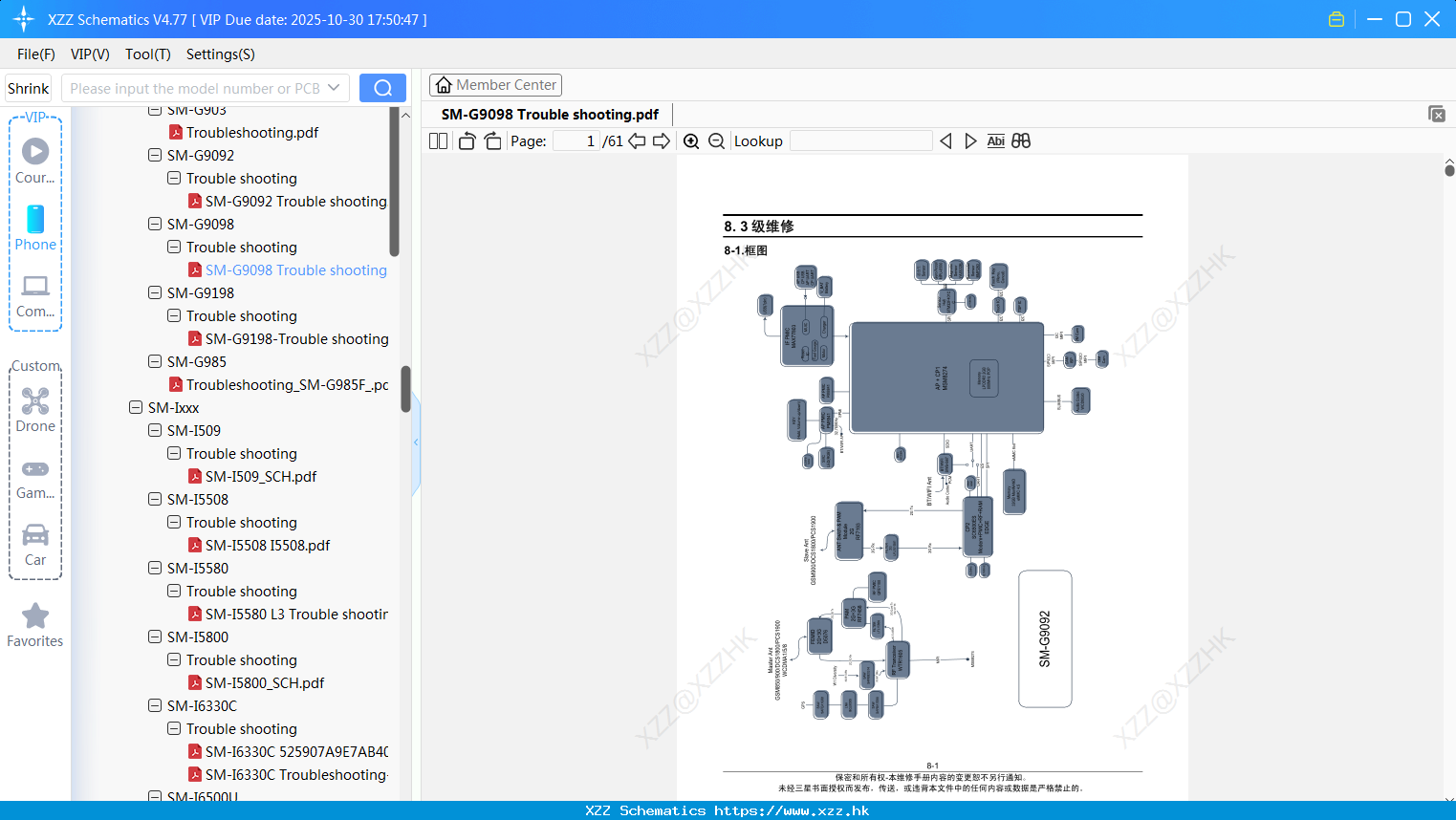Click the model number search input
Image resolution: width=1456 pixels, height=820 pixels.
click(x=194, y=88)
